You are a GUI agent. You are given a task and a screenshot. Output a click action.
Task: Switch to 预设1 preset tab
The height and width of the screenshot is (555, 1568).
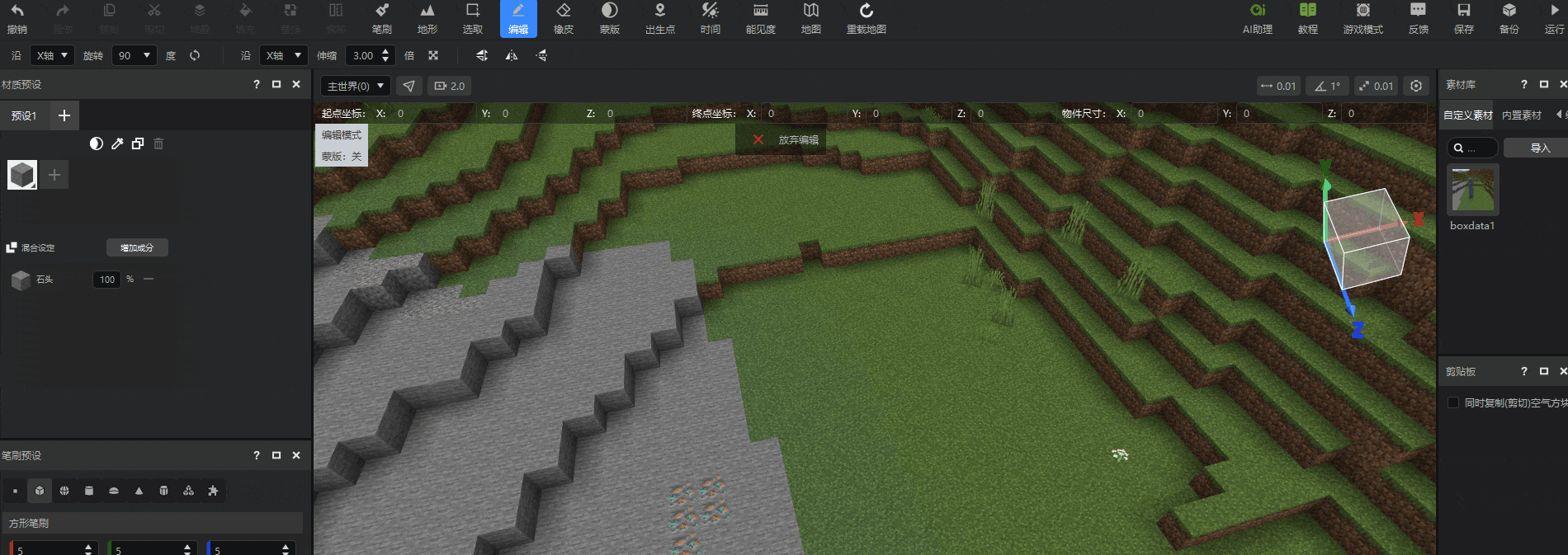point(24,115)
